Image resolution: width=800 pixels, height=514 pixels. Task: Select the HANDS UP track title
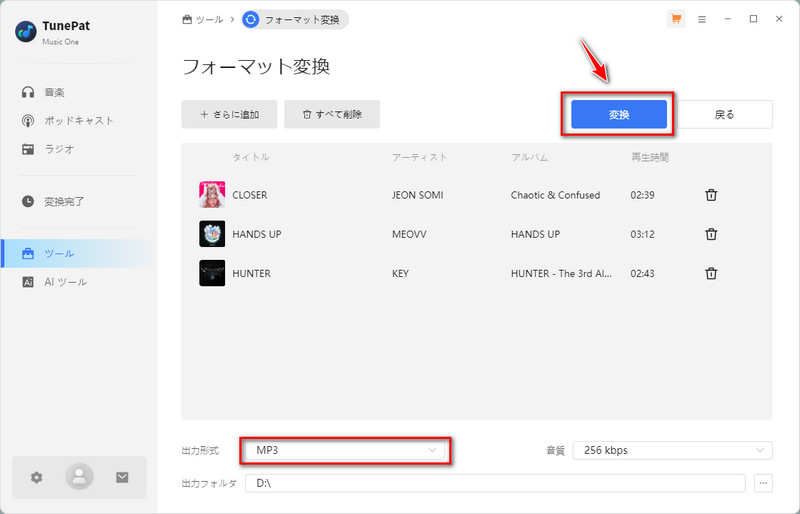257,234
